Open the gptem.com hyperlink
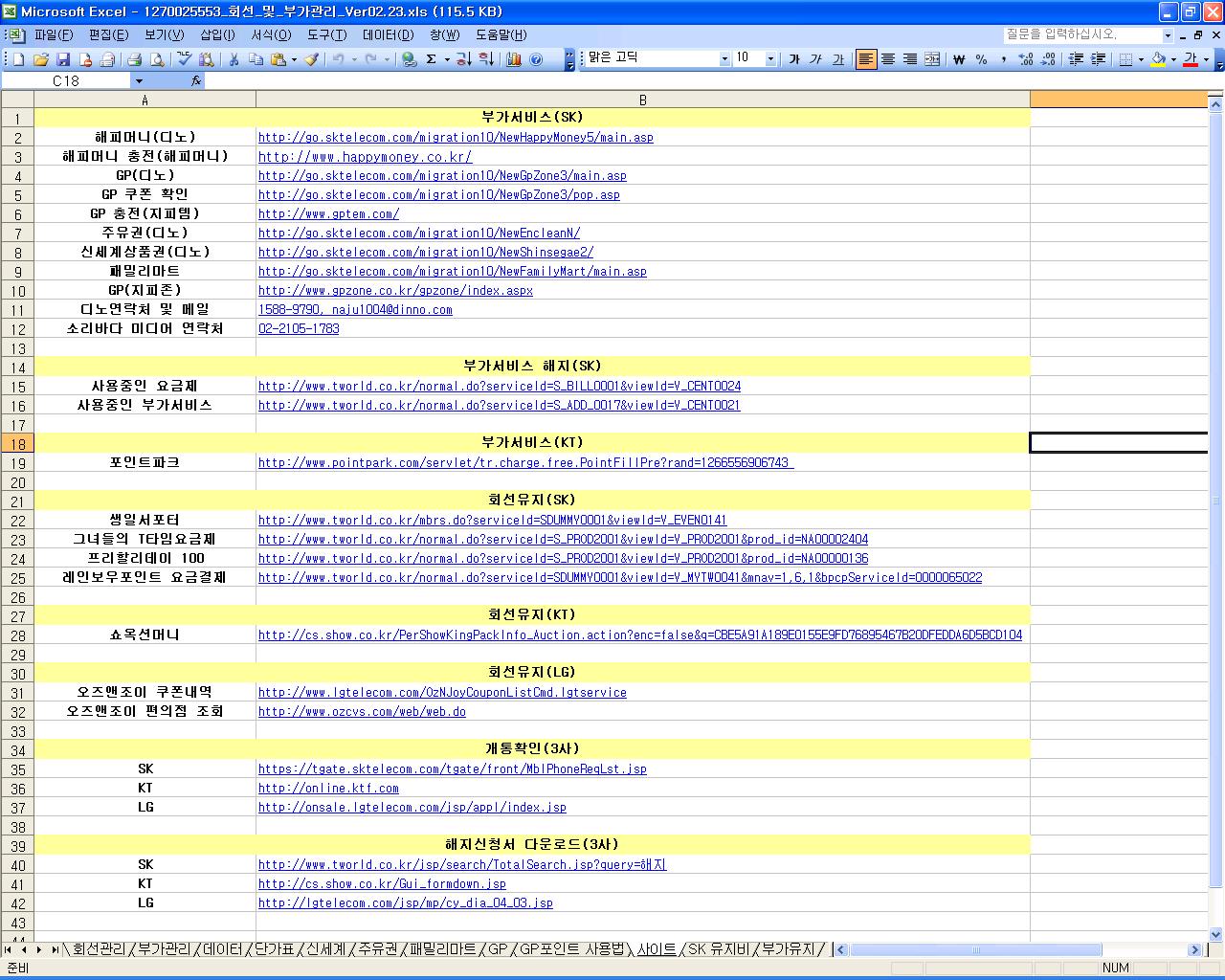The height and width of the screenshot is (980, 1225). [328, 214]
